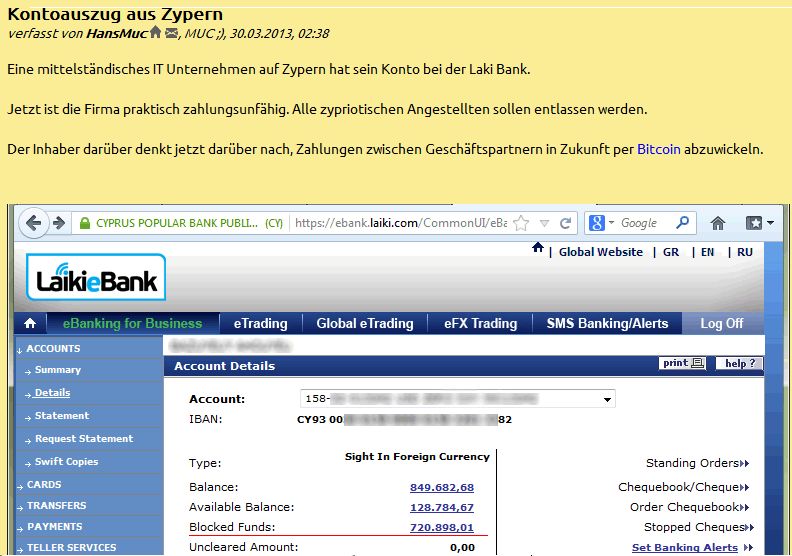Open Summary in the accounts sidebar
Screen dimensions: 792x556
pos(58,370)
